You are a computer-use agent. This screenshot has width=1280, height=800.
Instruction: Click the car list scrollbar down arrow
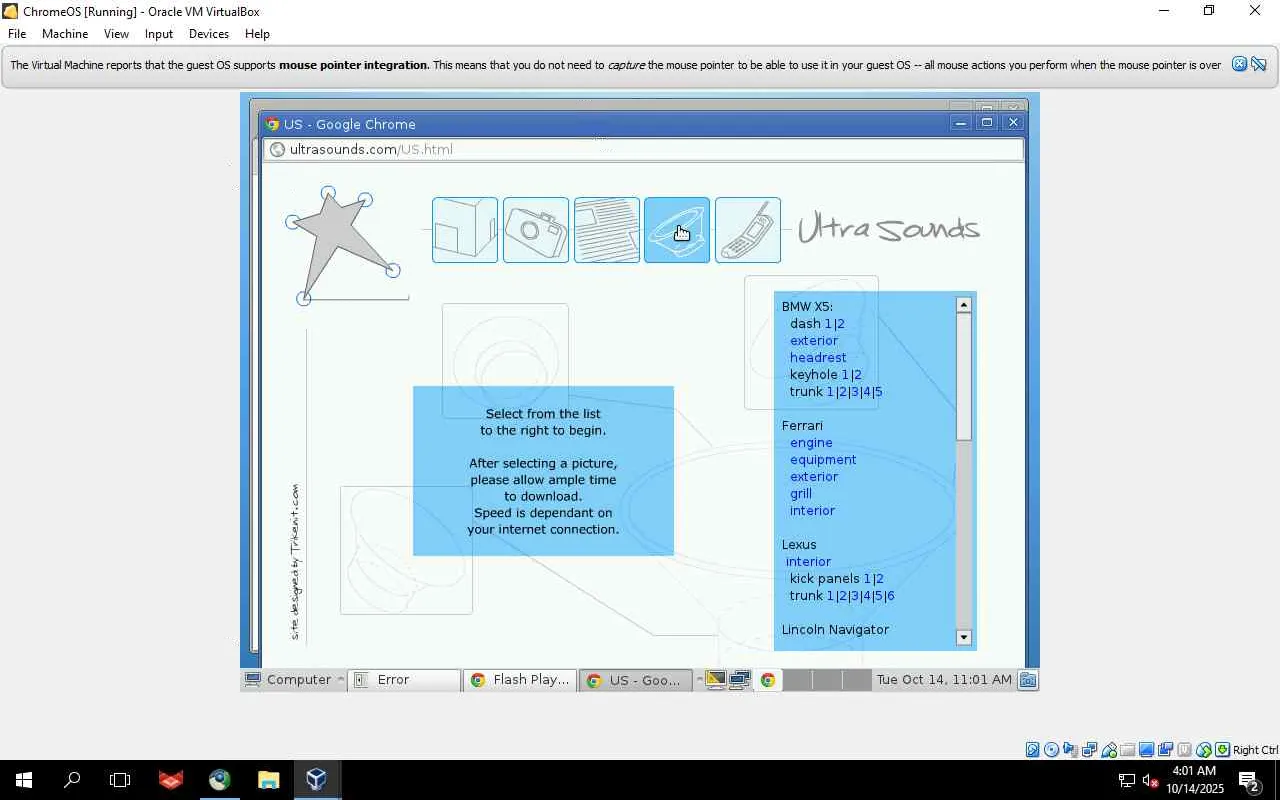point(964,637)
